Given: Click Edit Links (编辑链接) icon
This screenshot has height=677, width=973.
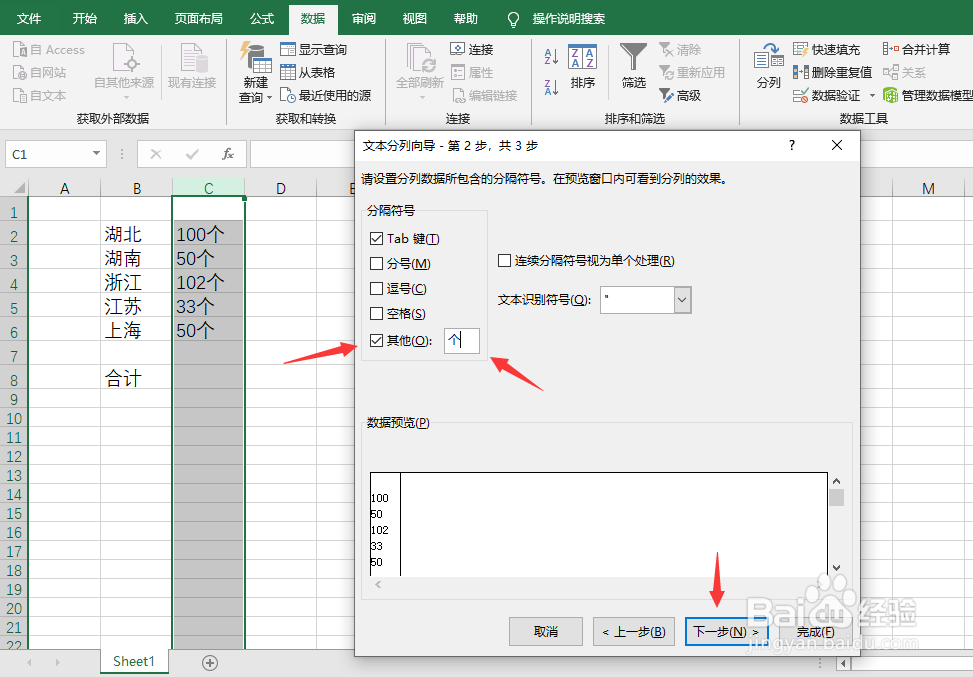Looking at the screenshot, I should [x=459, y=96].
